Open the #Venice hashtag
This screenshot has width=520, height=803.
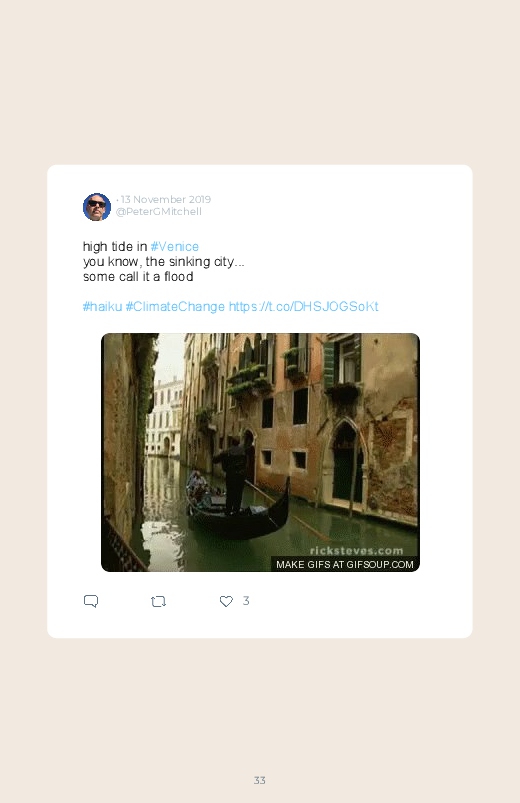point(175,246)
